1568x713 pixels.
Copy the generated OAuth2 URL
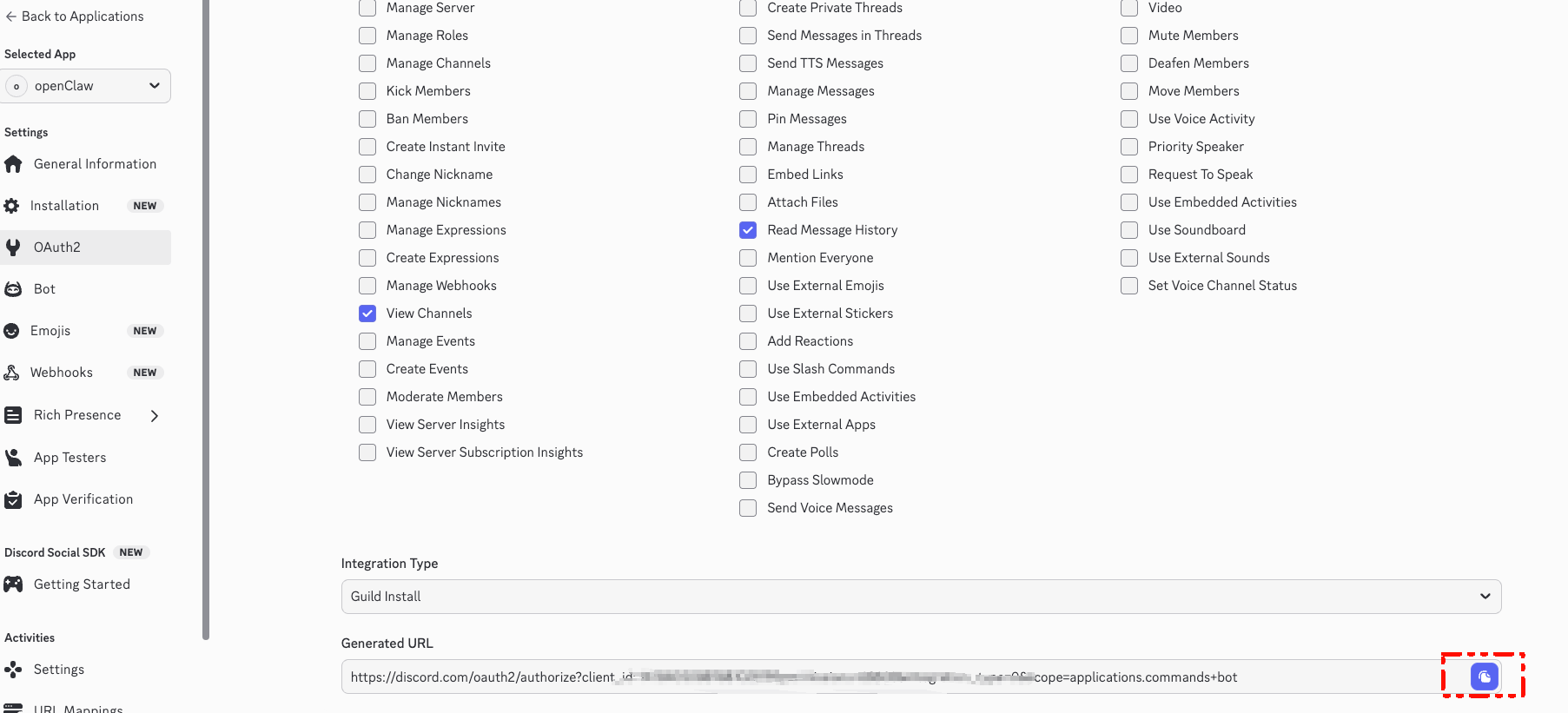click(x=1484, y=677)
